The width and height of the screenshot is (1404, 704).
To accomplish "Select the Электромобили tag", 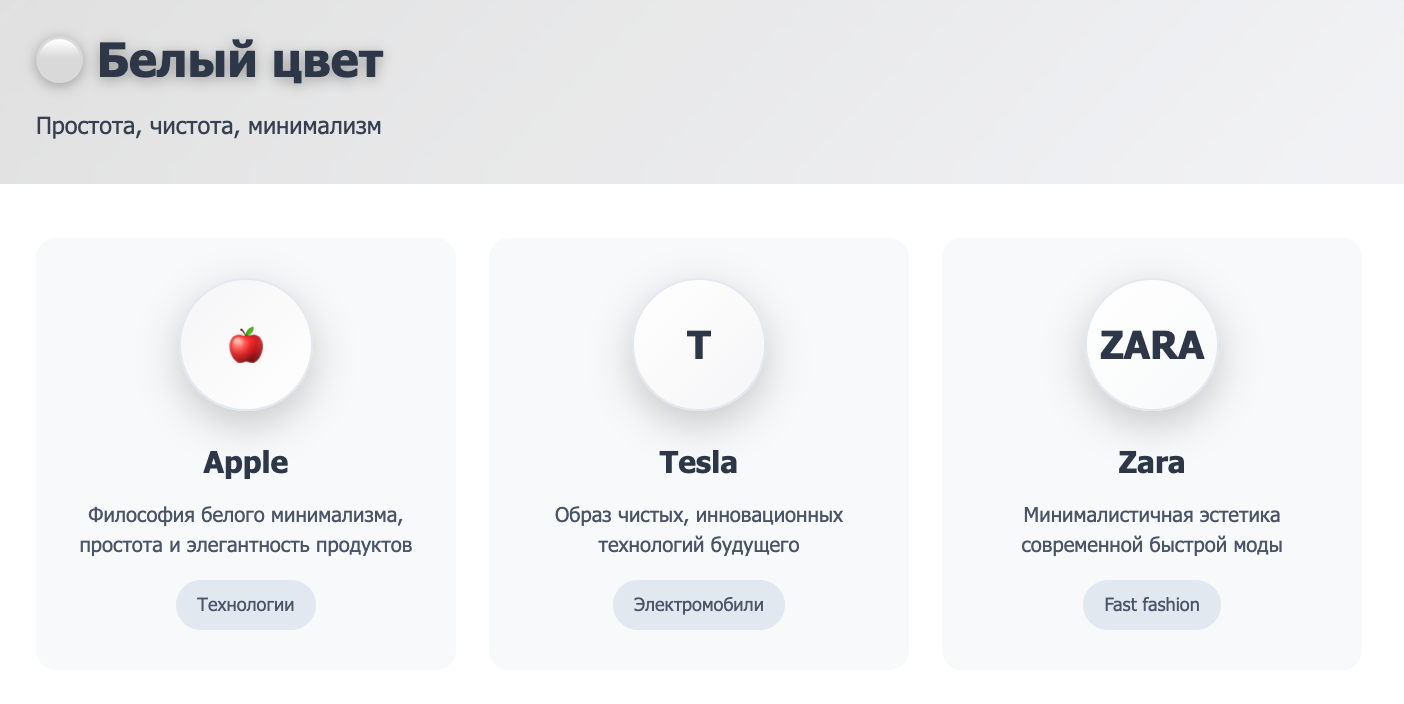I will click(699, 605).
